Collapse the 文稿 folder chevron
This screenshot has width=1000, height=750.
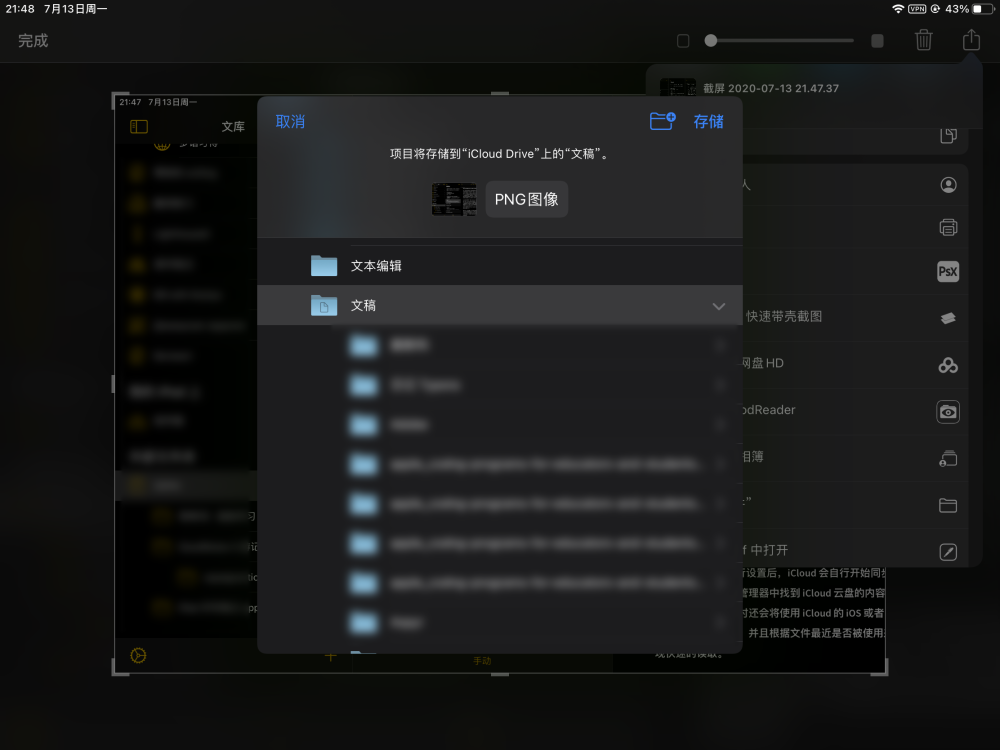coord(719,306)
